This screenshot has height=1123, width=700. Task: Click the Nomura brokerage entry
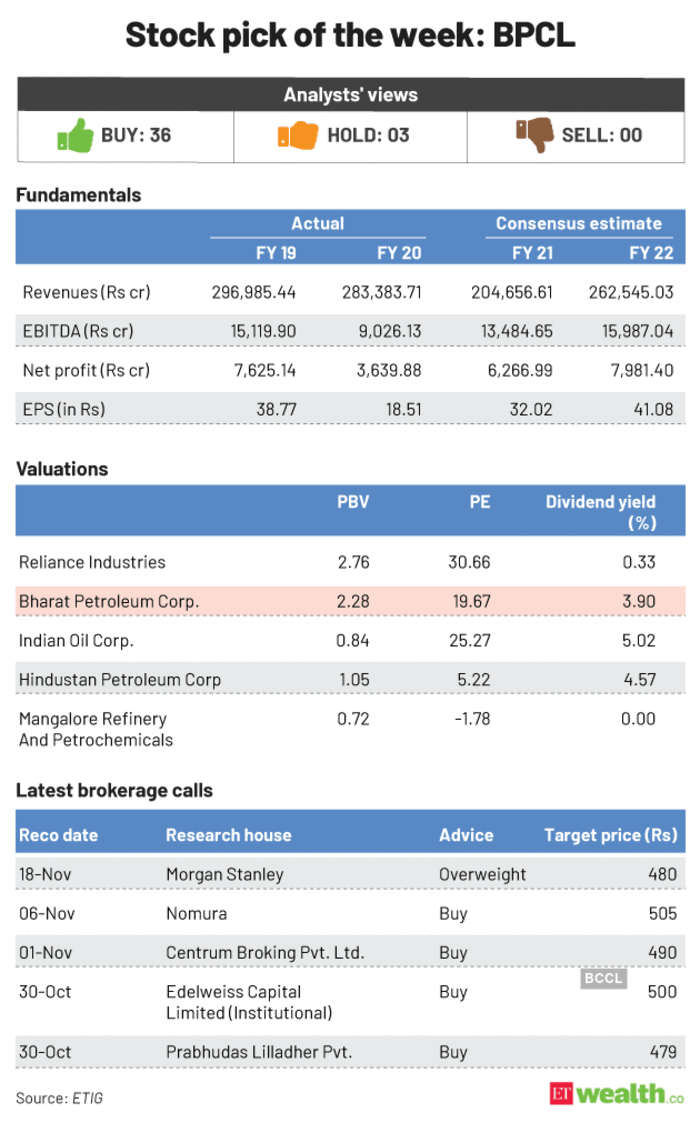[196, 913]
